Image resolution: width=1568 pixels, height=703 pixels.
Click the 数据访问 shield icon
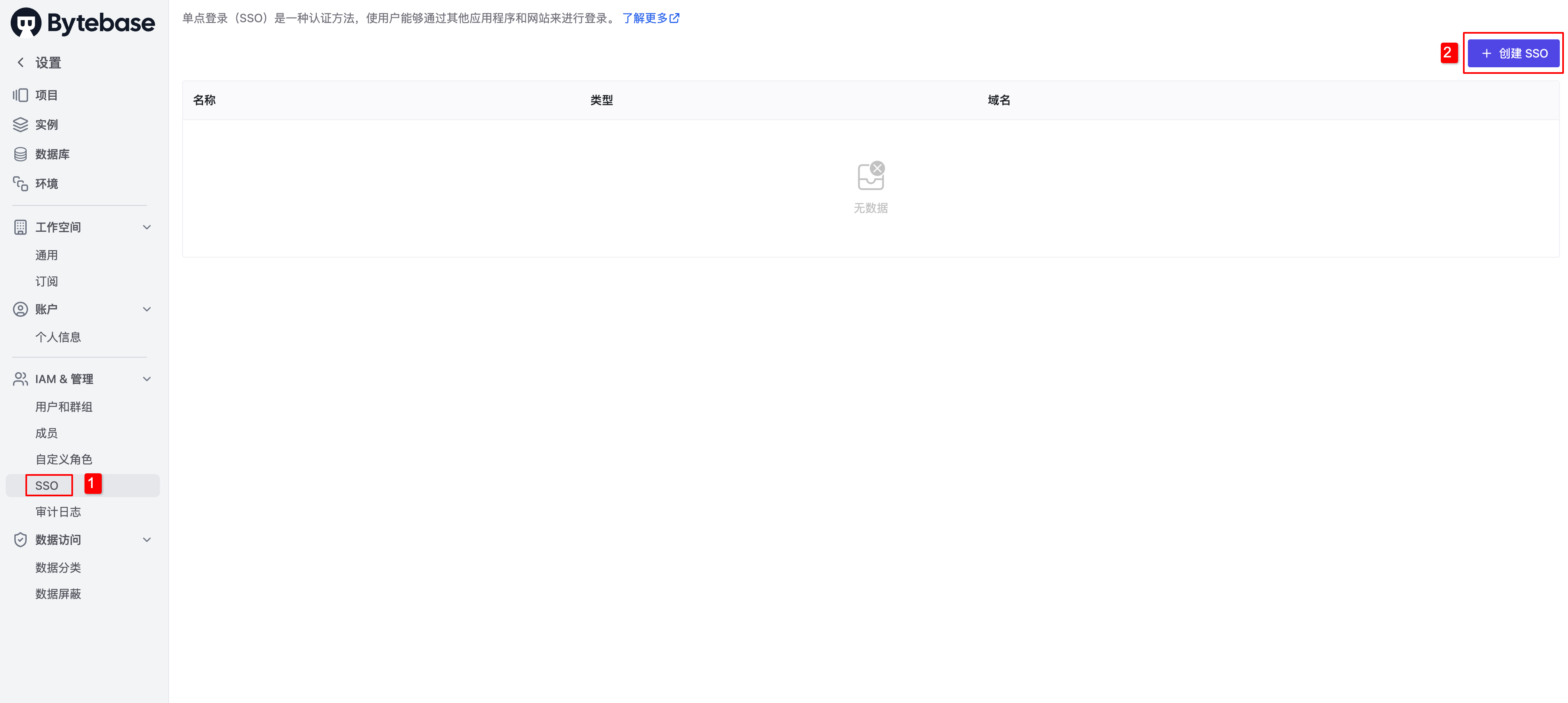[x=20, y=539]
